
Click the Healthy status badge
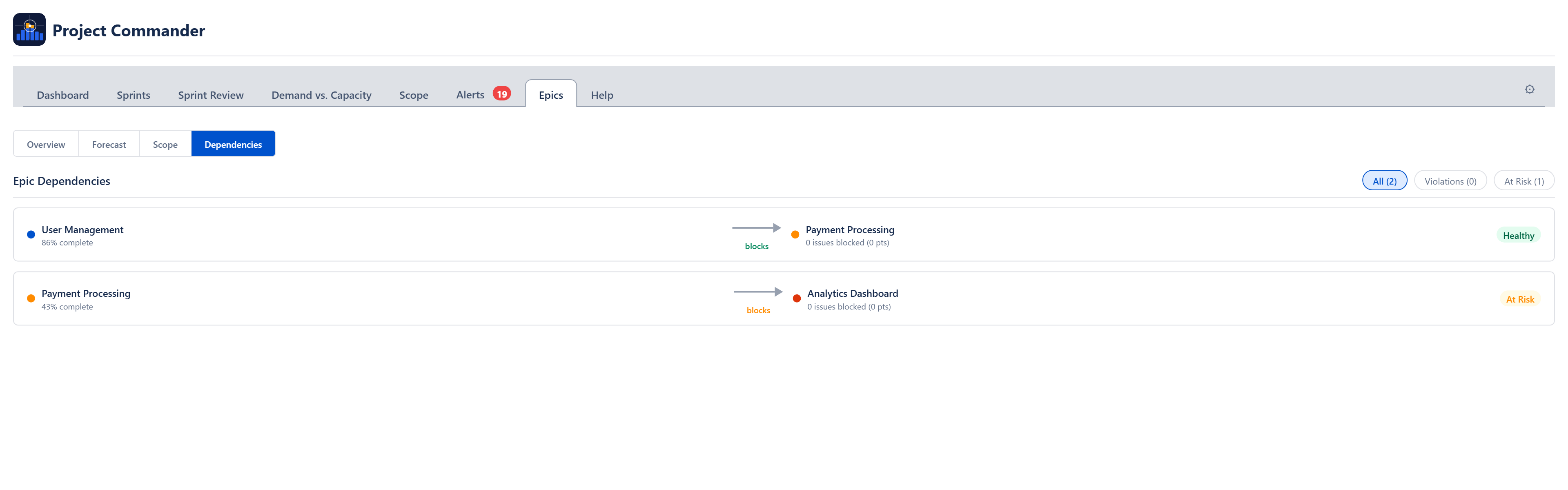point(1518,235)
